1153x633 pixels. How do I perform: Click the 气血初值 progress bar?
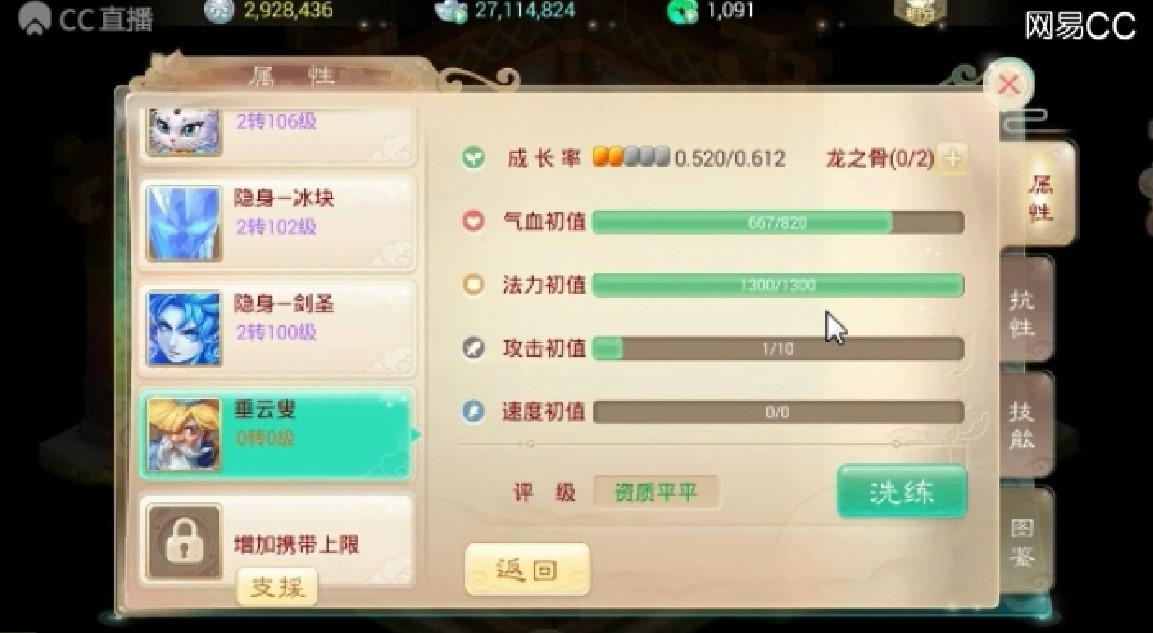coord(778,222)
